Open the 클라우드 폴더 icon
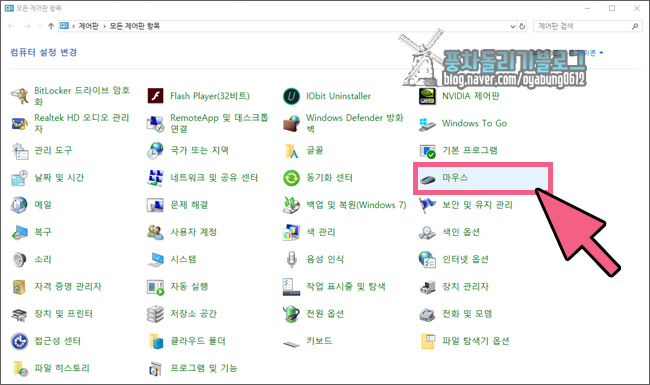 coord(155,341)
